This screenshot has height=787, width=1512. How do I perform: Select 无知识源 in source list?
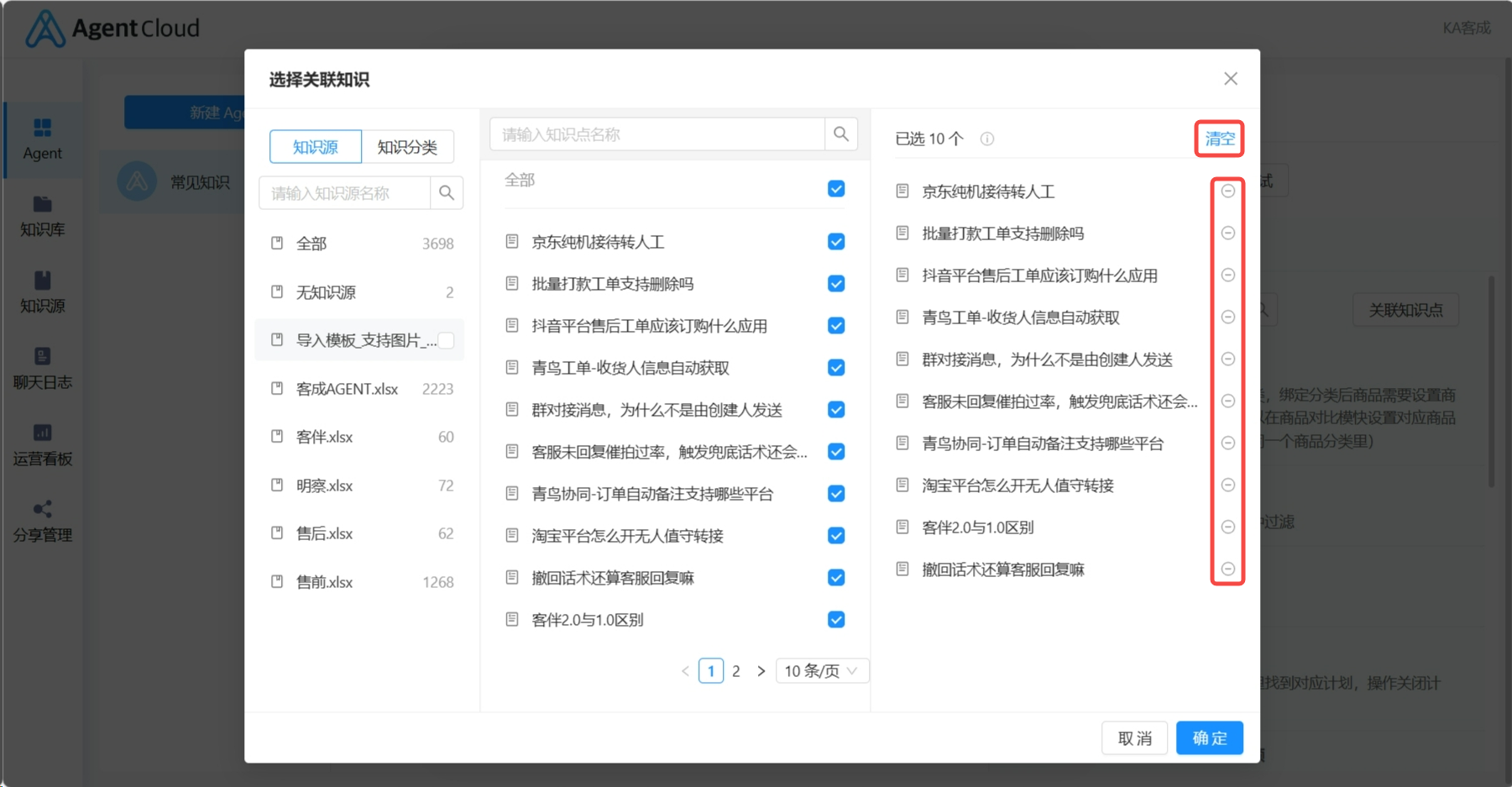359,292
